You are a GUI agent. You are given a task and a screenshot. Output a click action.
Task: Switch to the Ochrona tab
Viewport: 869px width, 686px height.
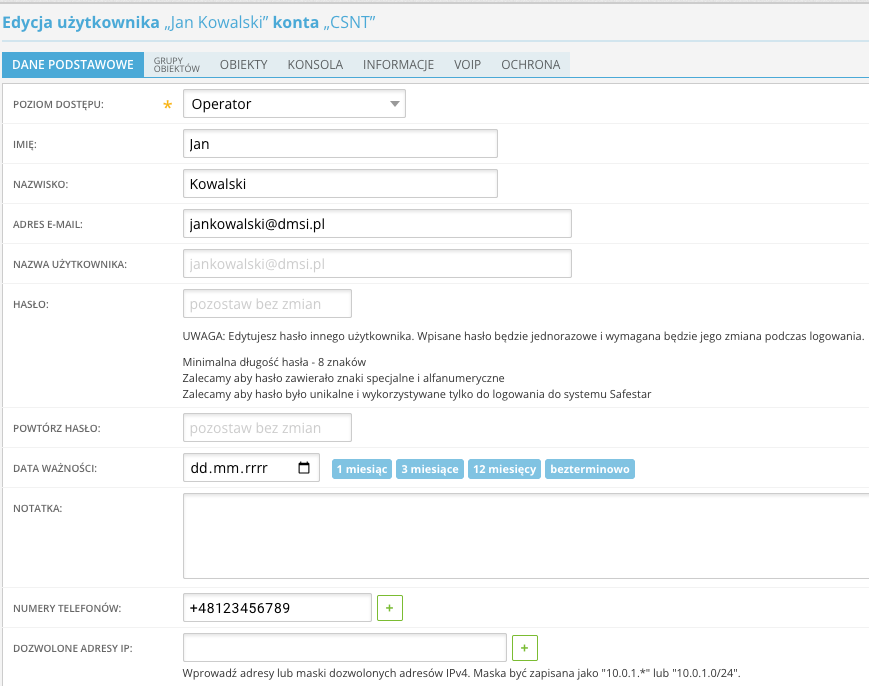point(530,65)
